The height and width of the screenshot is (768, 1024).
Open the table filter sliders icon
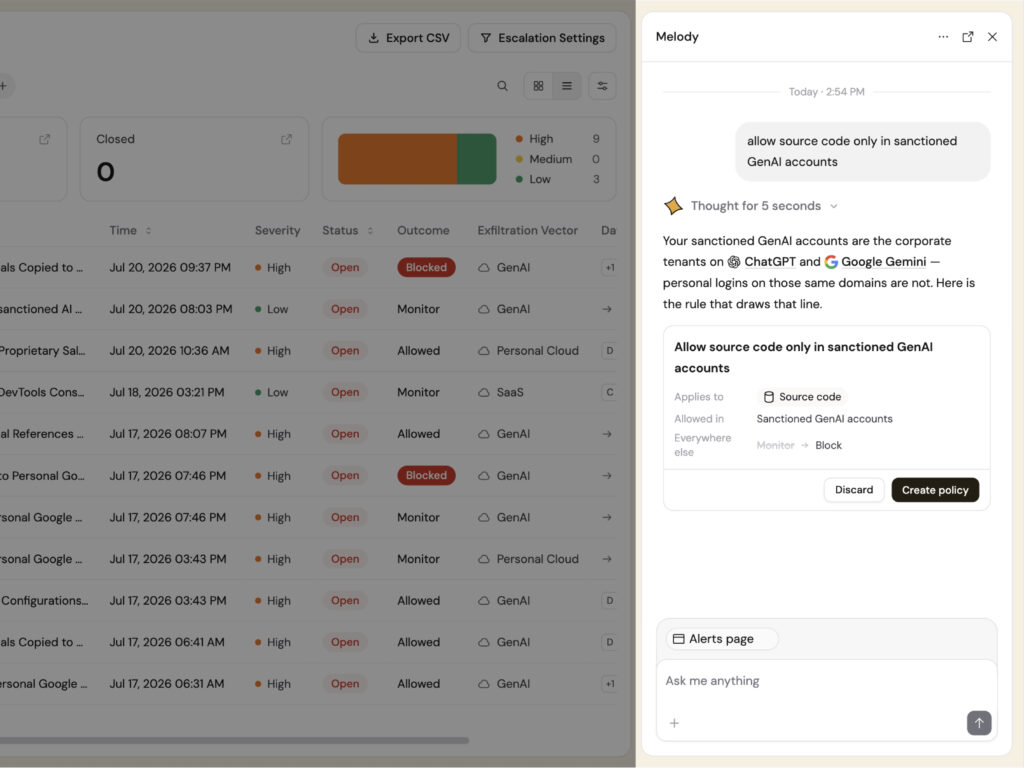(602, 86)
